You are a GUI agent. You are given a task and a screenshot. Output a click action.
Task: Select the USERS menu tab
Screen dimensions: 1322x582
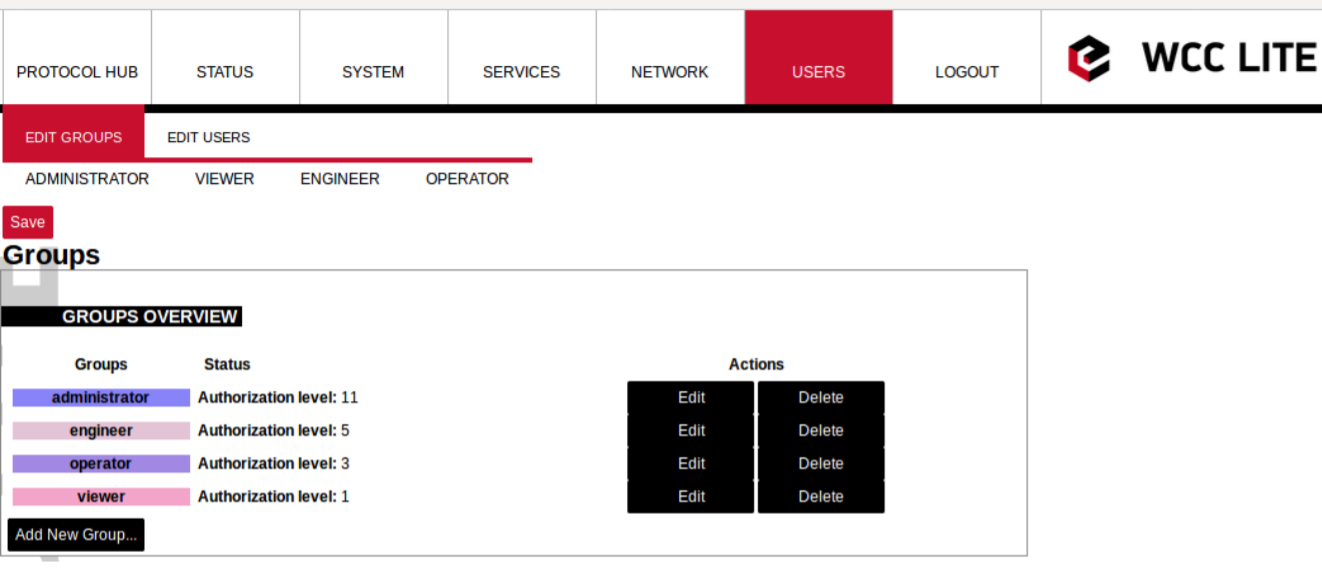pyautogui.click(x=818, y=57)
